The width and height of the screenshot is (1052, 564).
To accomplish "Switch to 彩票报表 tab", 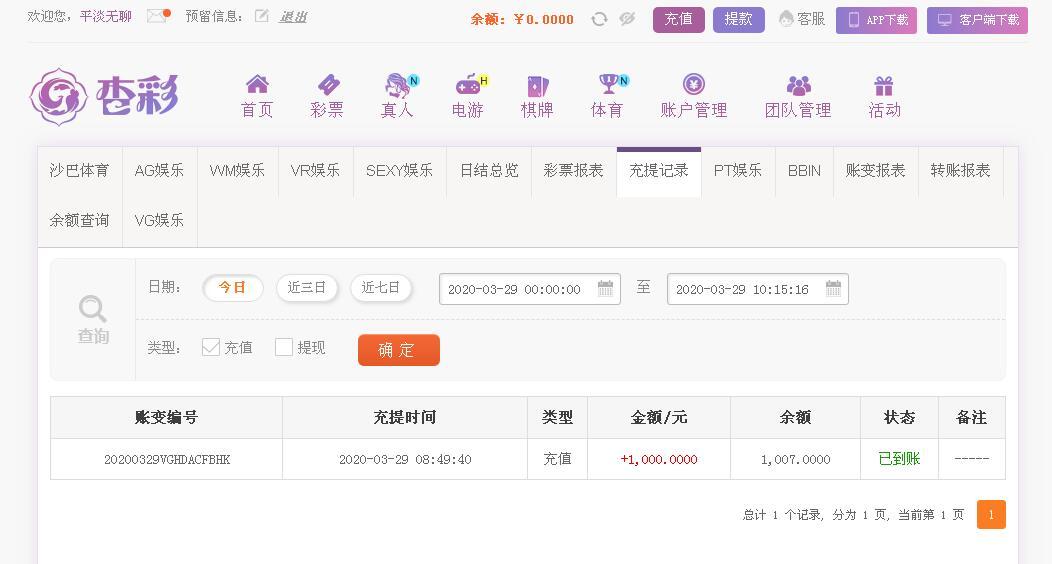I will pos(574,171).
